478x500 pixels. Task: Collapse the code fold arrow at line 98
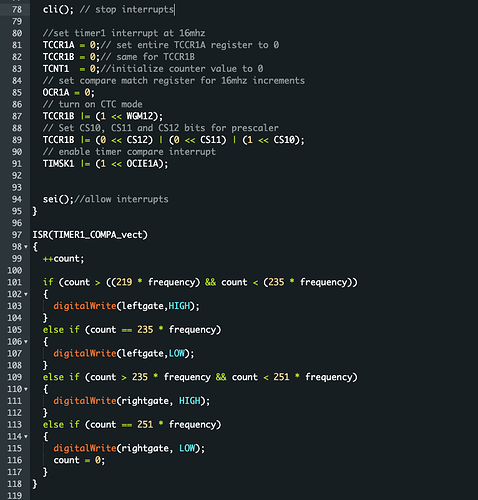coord(26,247)
